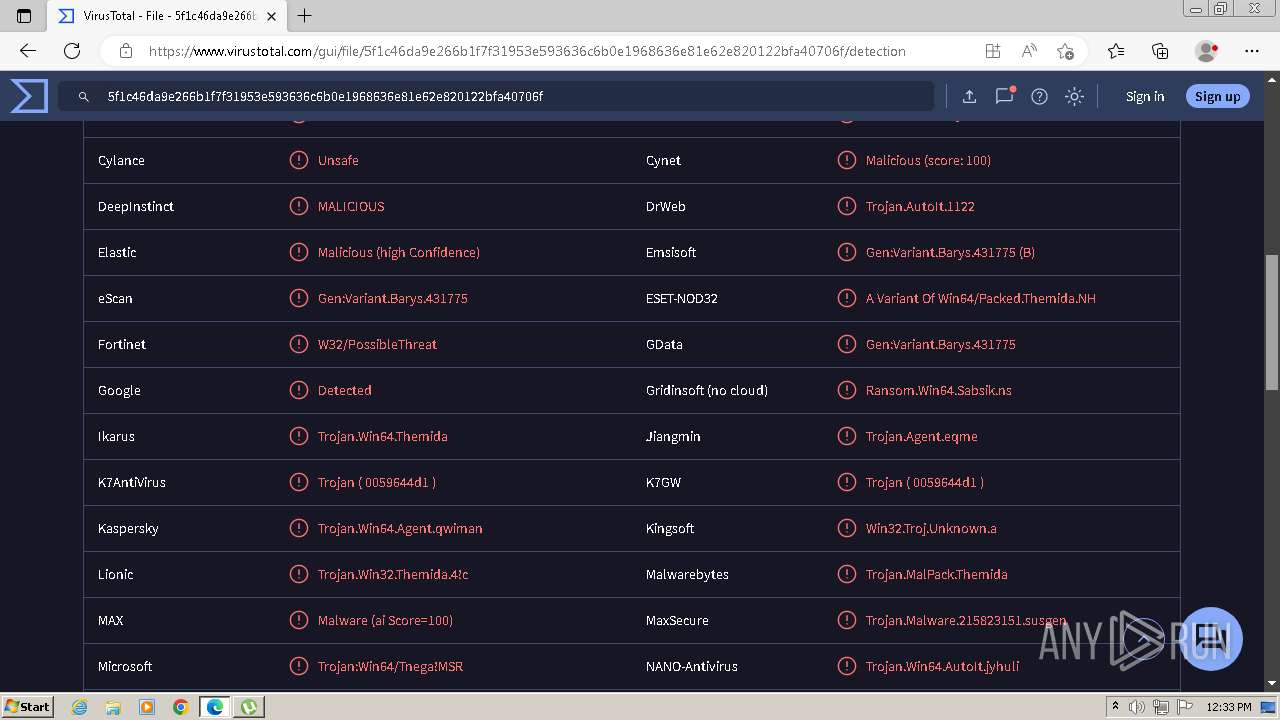Click the page vertical scrollbar thumb

[x=1271, y=322]
